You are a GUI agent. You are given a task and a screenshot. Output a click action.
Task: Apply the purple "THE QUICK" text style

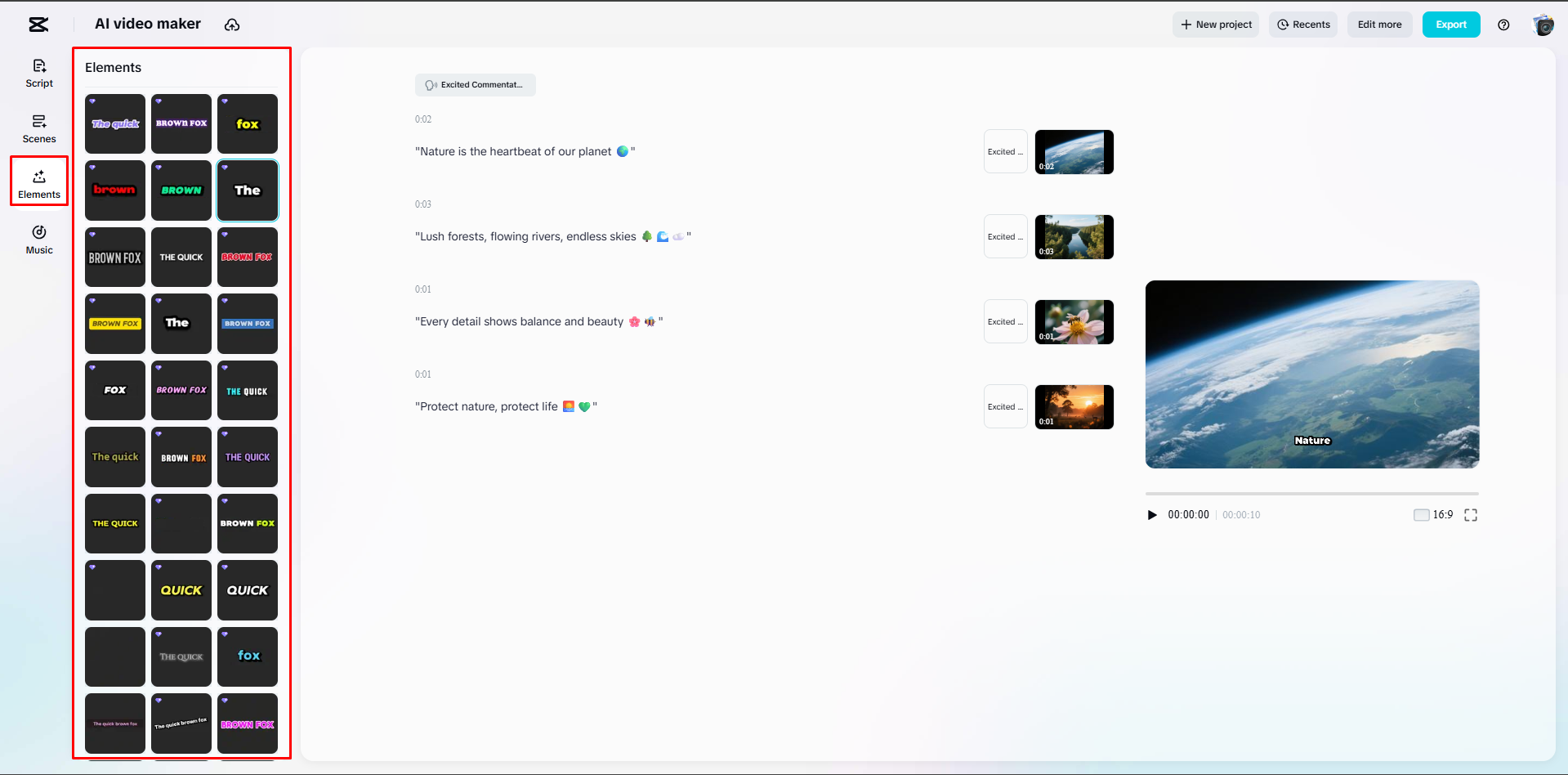click(248, 457)
